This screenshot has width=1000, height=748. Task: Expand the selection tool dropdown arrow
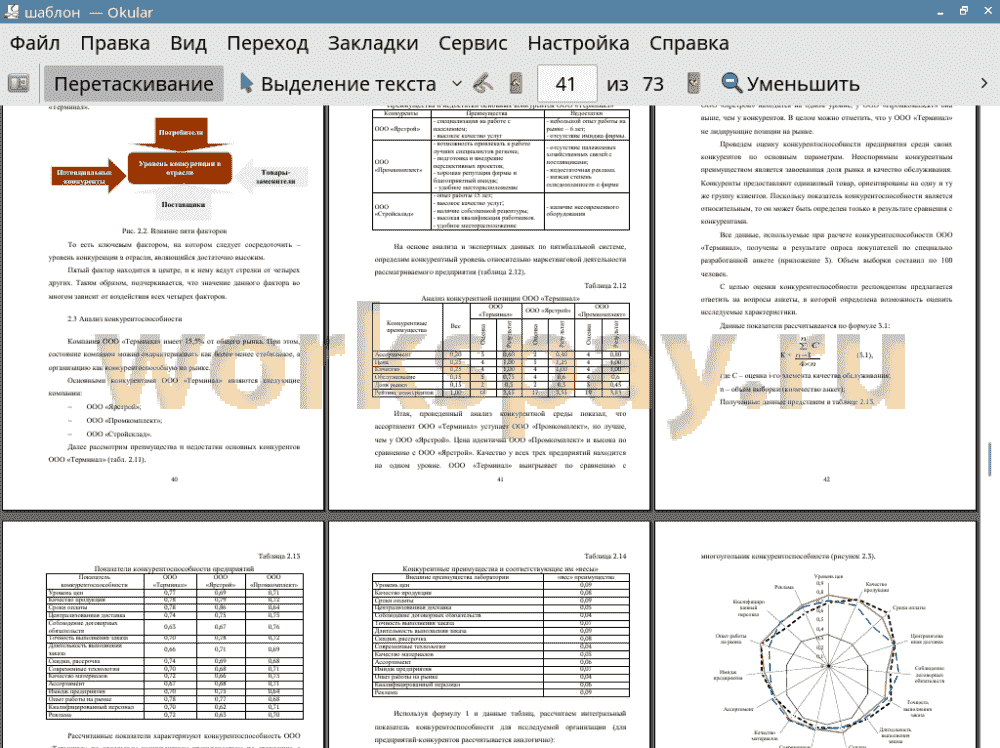(457, 84)
